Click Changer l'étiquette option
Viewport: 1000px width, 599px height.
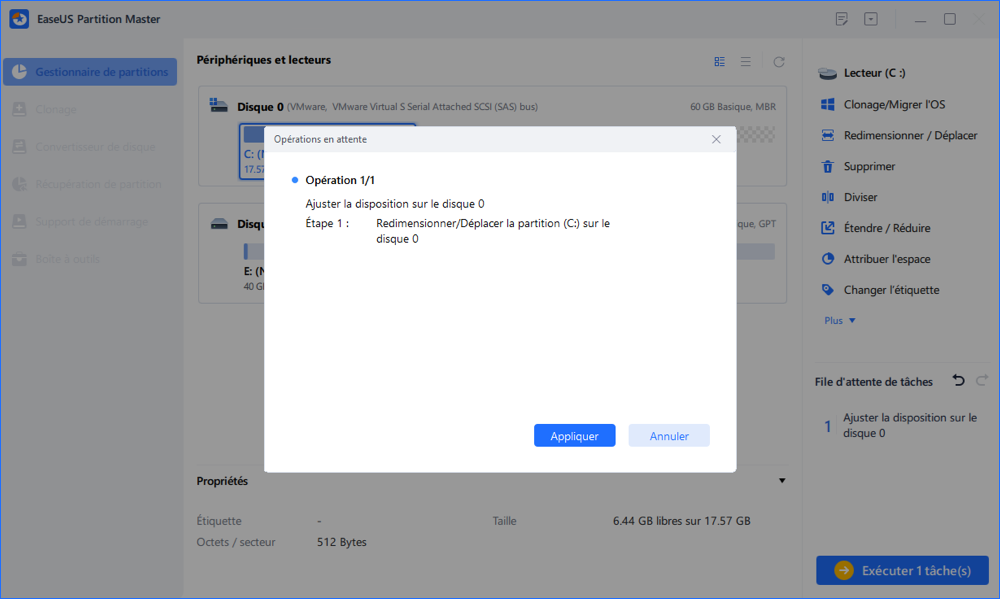892,290
